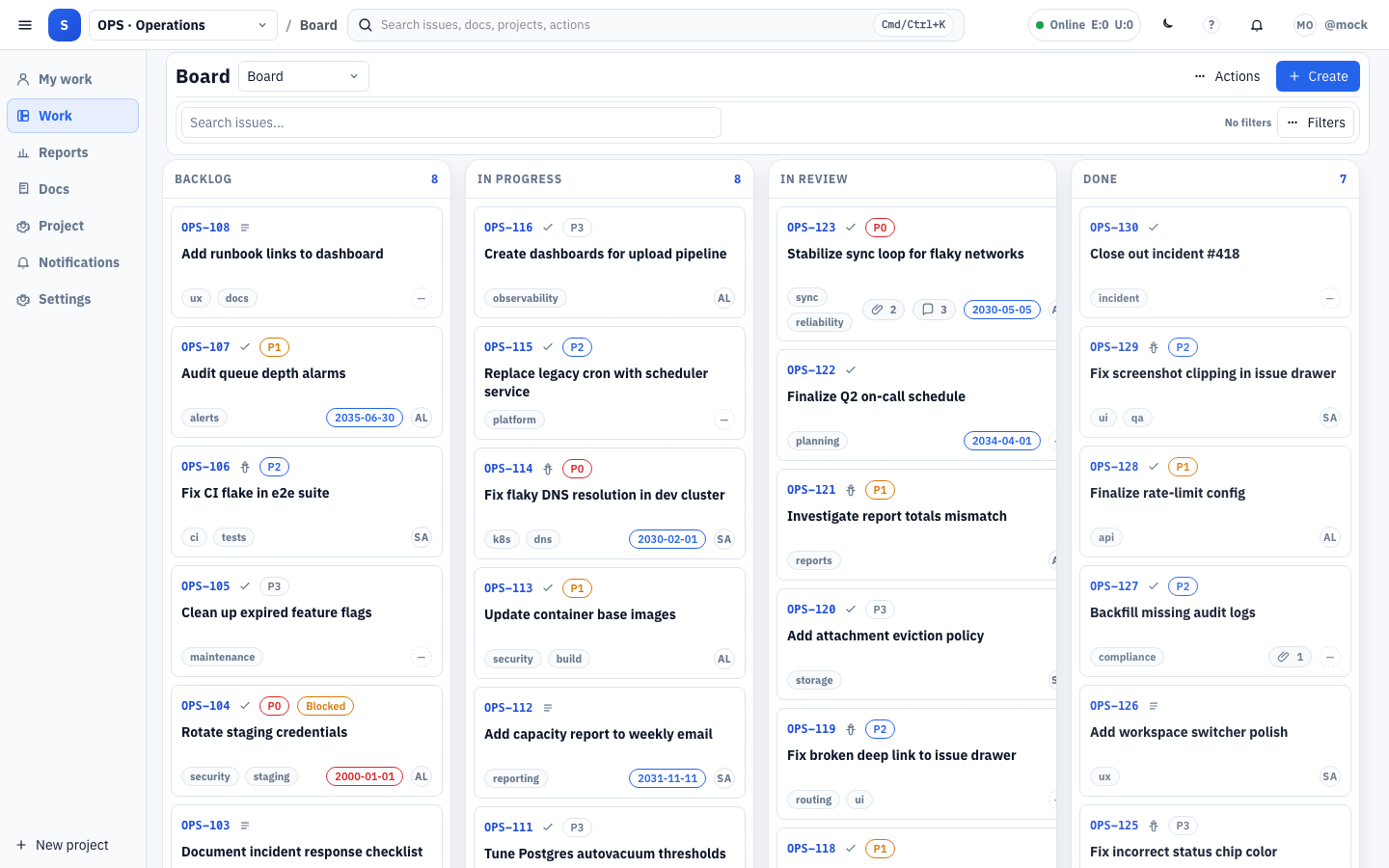Image resolution: width=1389 pixels, height=868 pixels.
Task: Open the Board view selector dropdown
Action: [x=303, y=75]
